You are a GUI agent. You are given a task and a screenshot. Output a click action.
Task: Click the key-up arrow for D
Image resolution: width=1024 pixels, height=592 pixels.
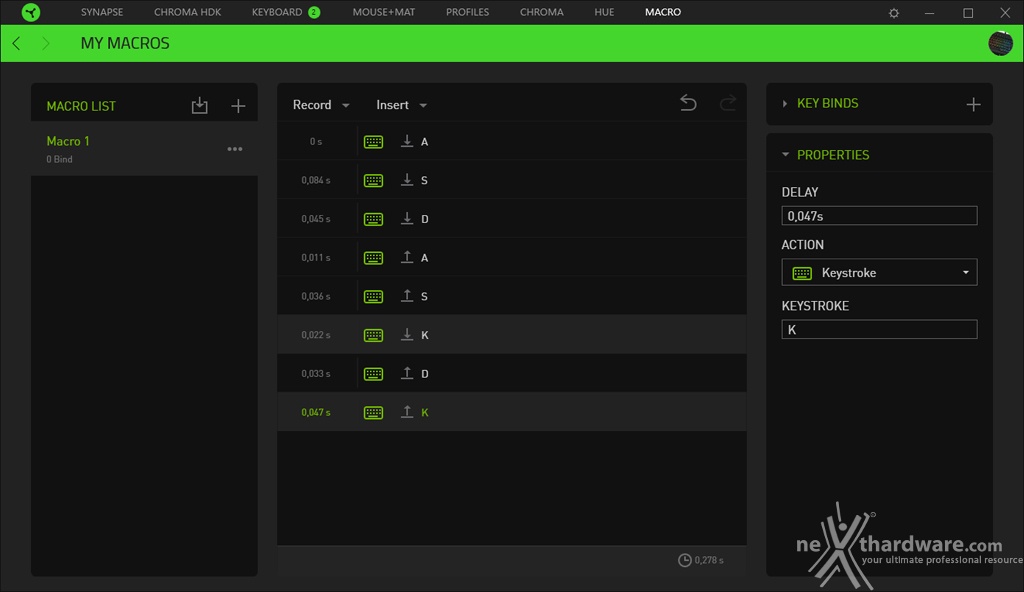(407, 373)
